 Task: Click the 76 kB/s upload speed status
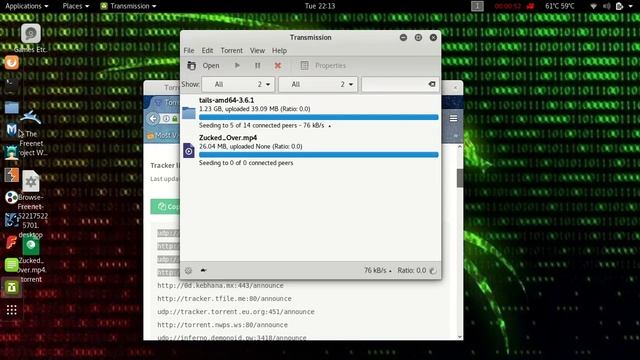(x=378, y=270)
